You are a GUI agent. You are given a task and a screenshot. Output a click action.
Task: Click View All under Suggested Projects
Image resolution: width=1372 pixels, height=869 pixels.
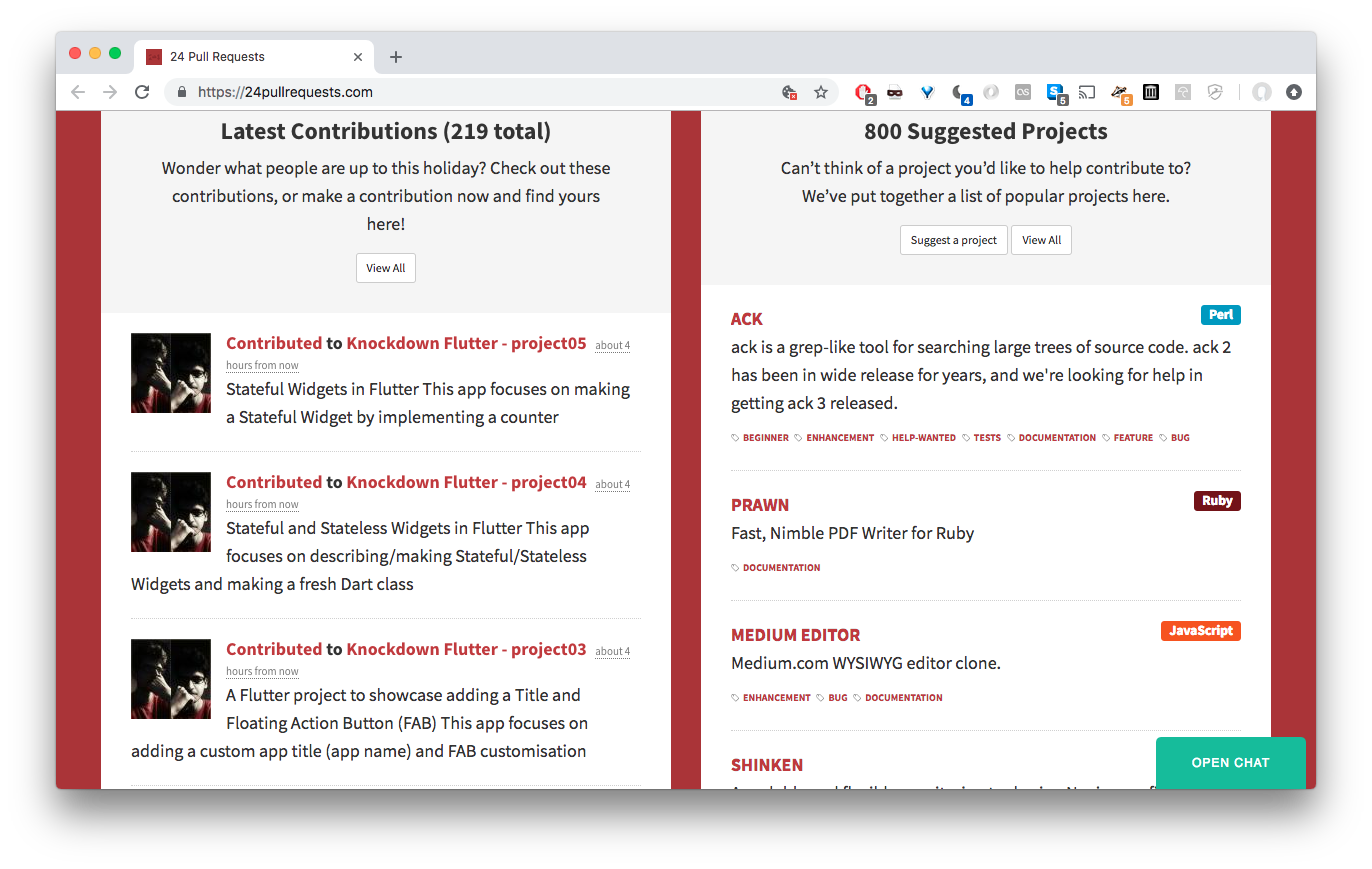coord(1041,240)
